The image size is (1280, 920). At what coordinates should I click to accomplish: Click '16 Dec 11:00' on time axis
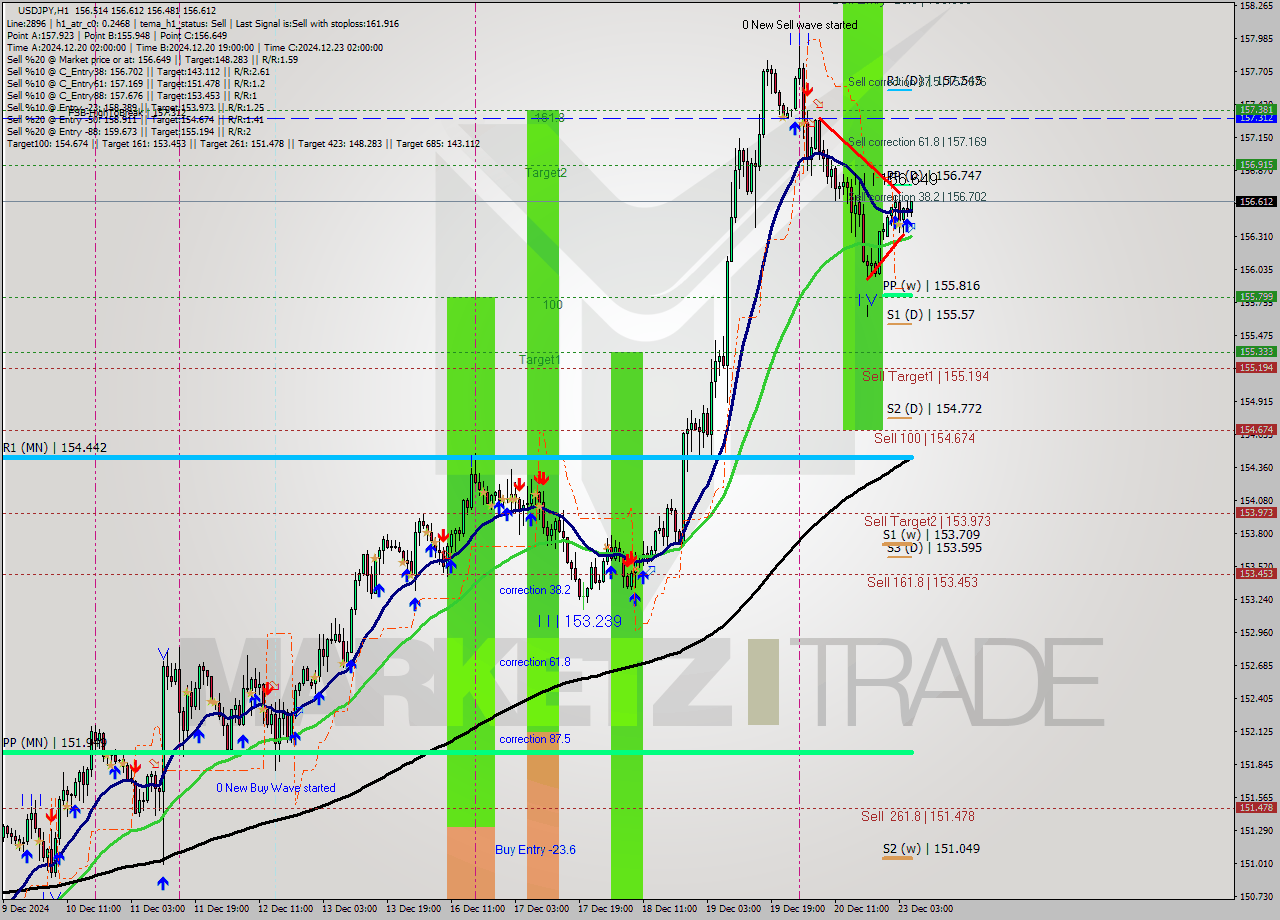[478, 909]
